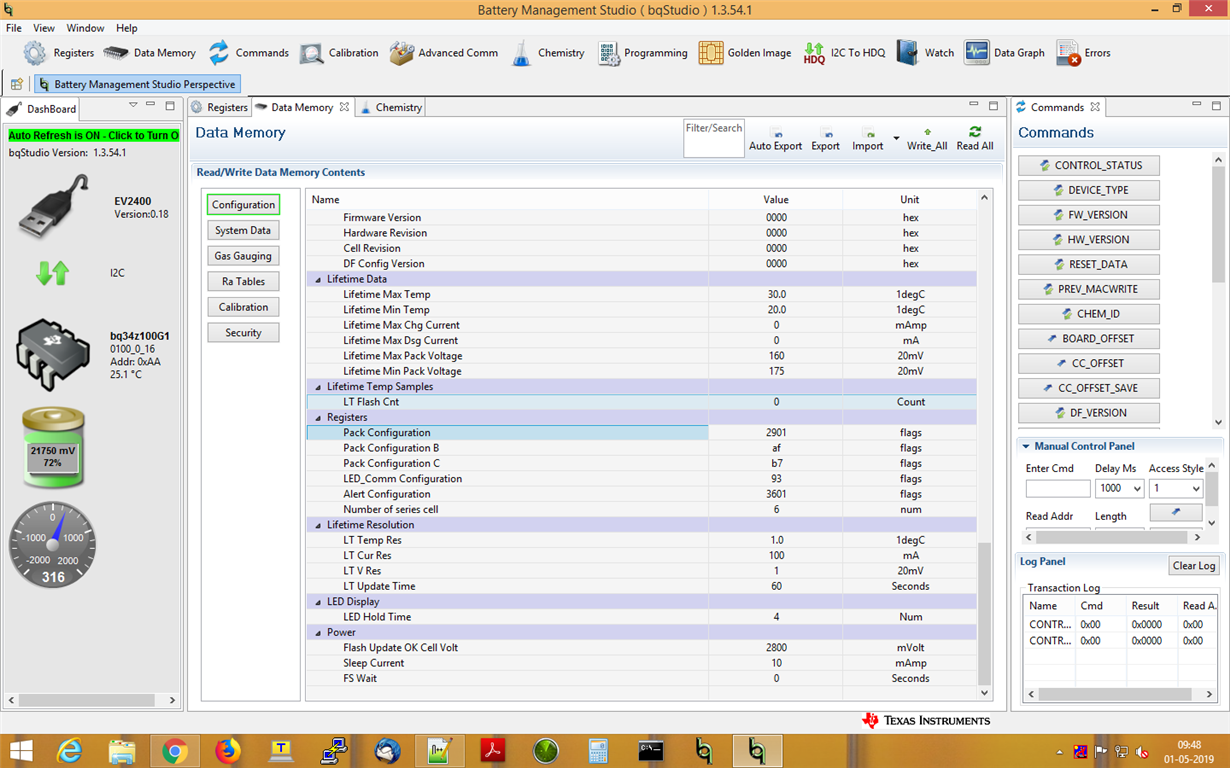Click the Clear Log button
1230x768 pixels.
click(1194, 566)
